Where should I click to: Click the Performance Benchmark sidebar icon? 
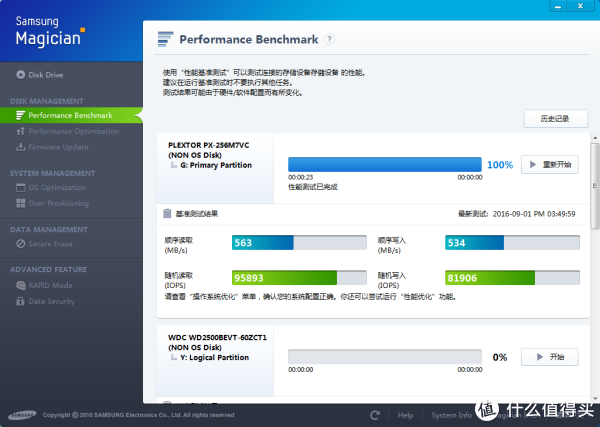pos(21,115)
